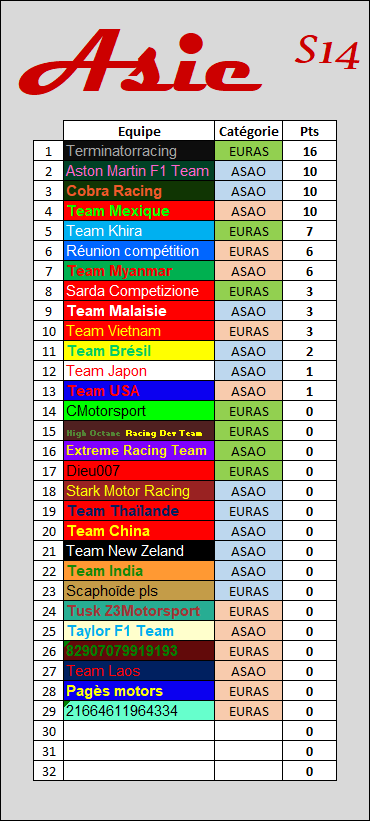Select the bright green CMotorsport cell
The image size is (370, 821).
pyautogui.click(x=139, y=410)
